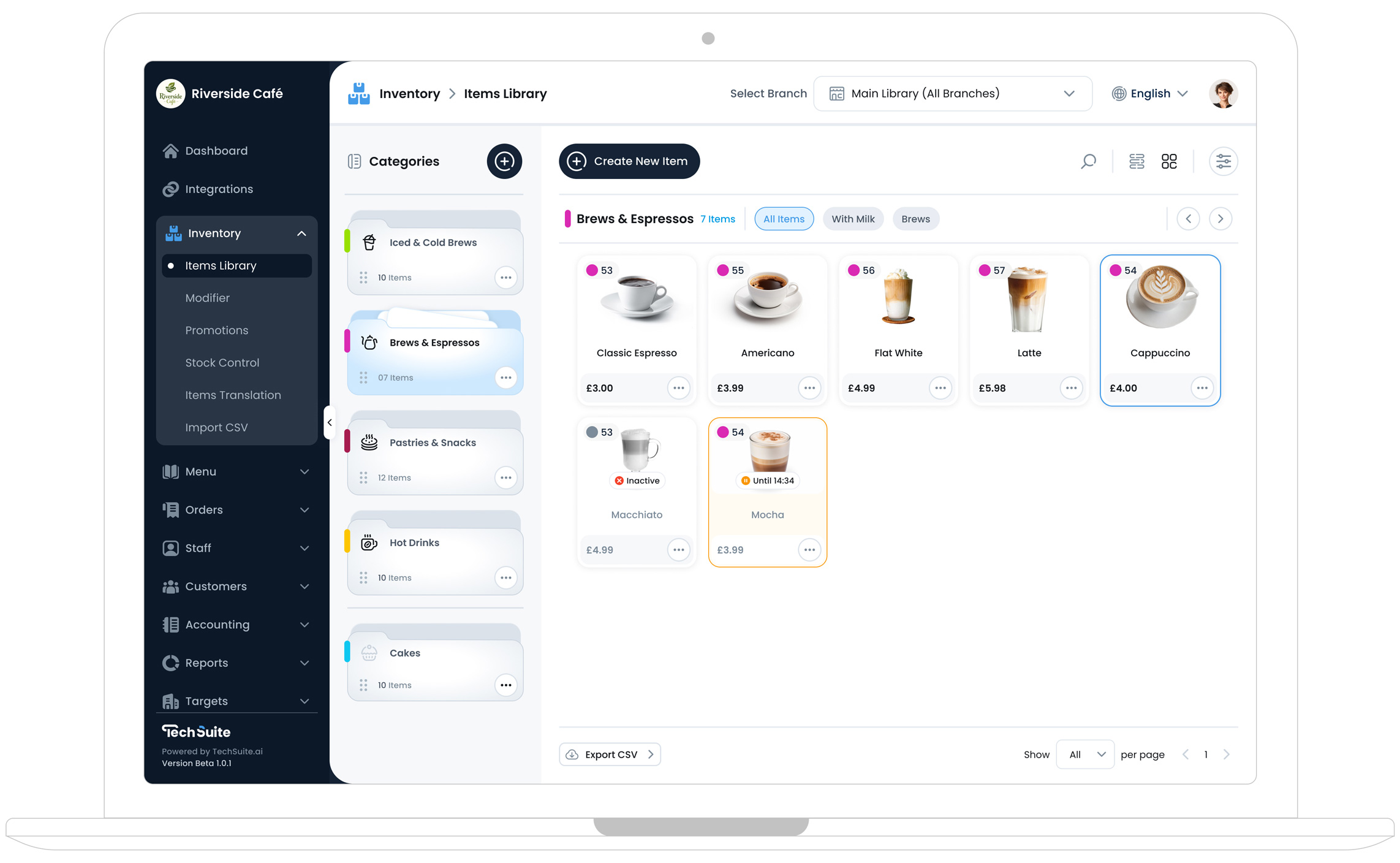Select the Hot Drinks category icon
Screen dimensions: 1400x863
click(x=369, y=542)
